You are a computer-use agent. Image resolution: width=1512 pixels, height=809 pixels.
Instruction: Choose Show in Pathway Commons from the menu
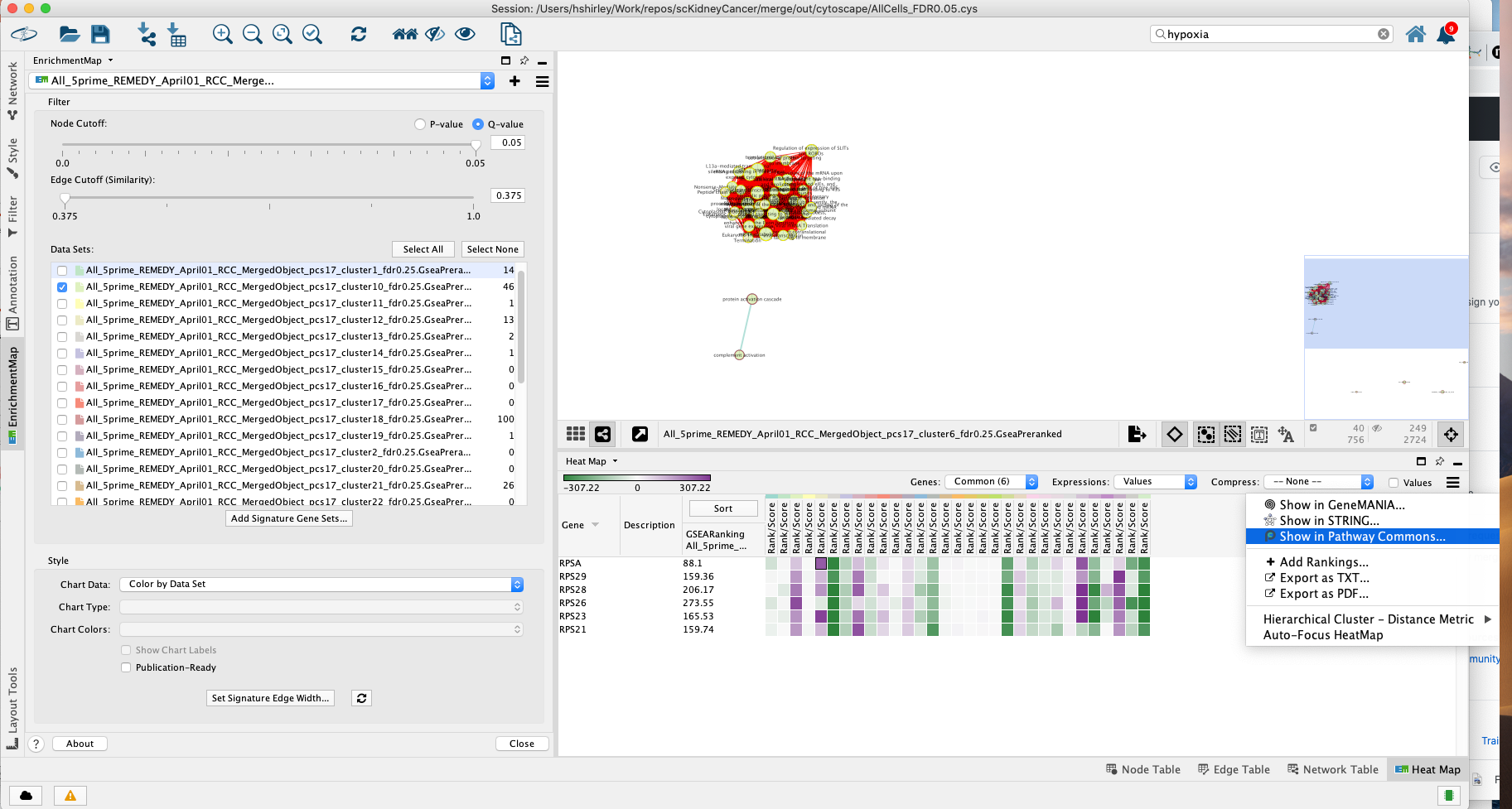coord(1361,536)
